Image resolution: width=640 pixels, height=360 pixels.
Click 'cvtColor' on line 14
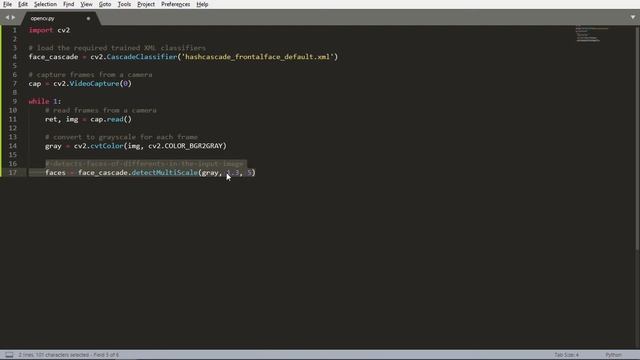coord(107,146)
